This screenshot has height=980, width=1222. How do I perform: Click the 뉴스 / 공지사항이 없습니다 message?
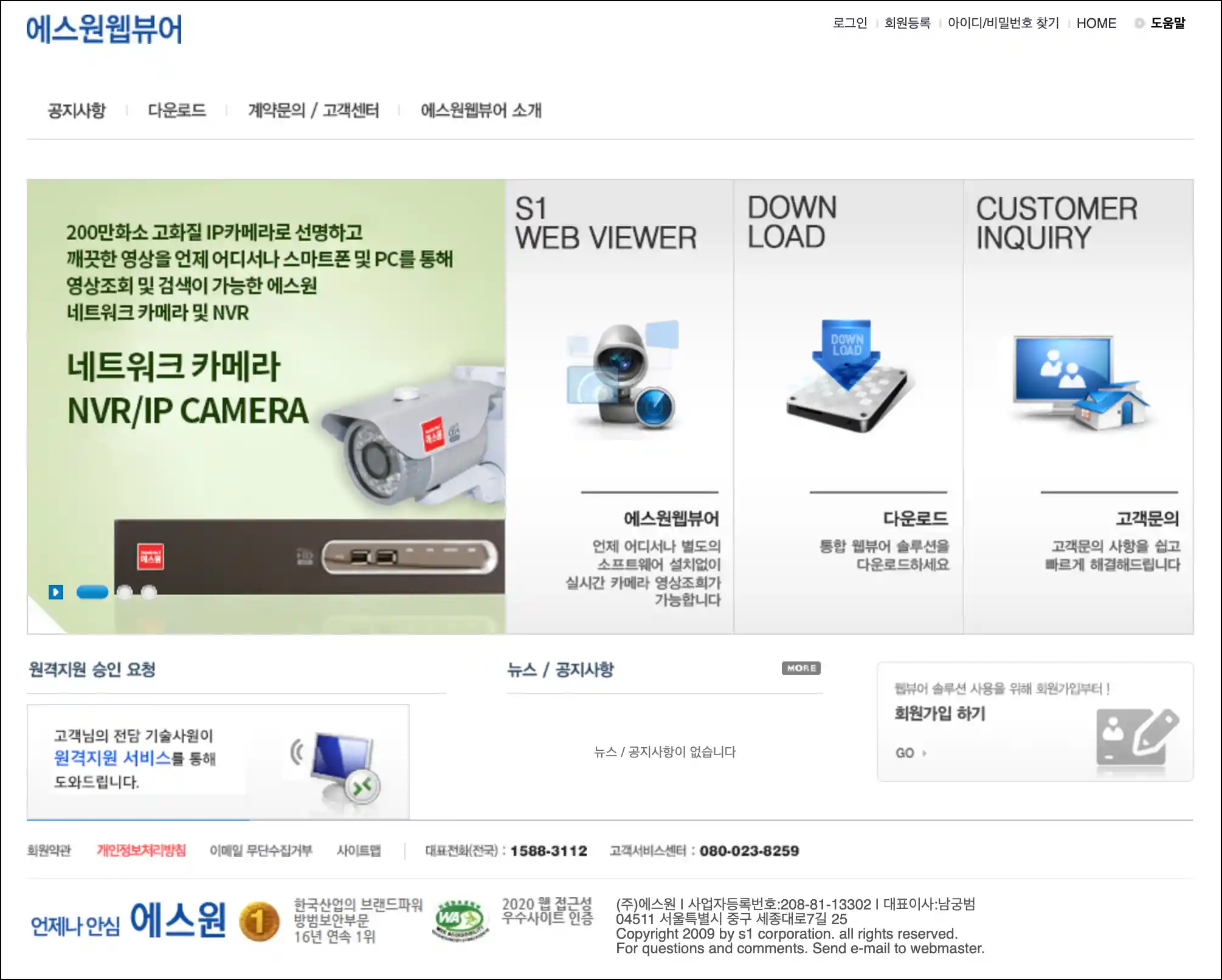pyautogui.click(x=665, y=752)
